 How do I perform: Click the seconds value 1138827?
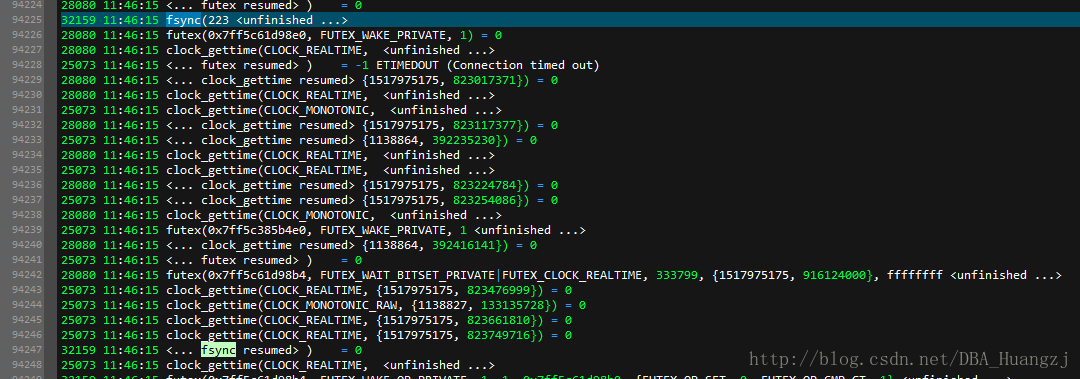[x=442, y=305]
